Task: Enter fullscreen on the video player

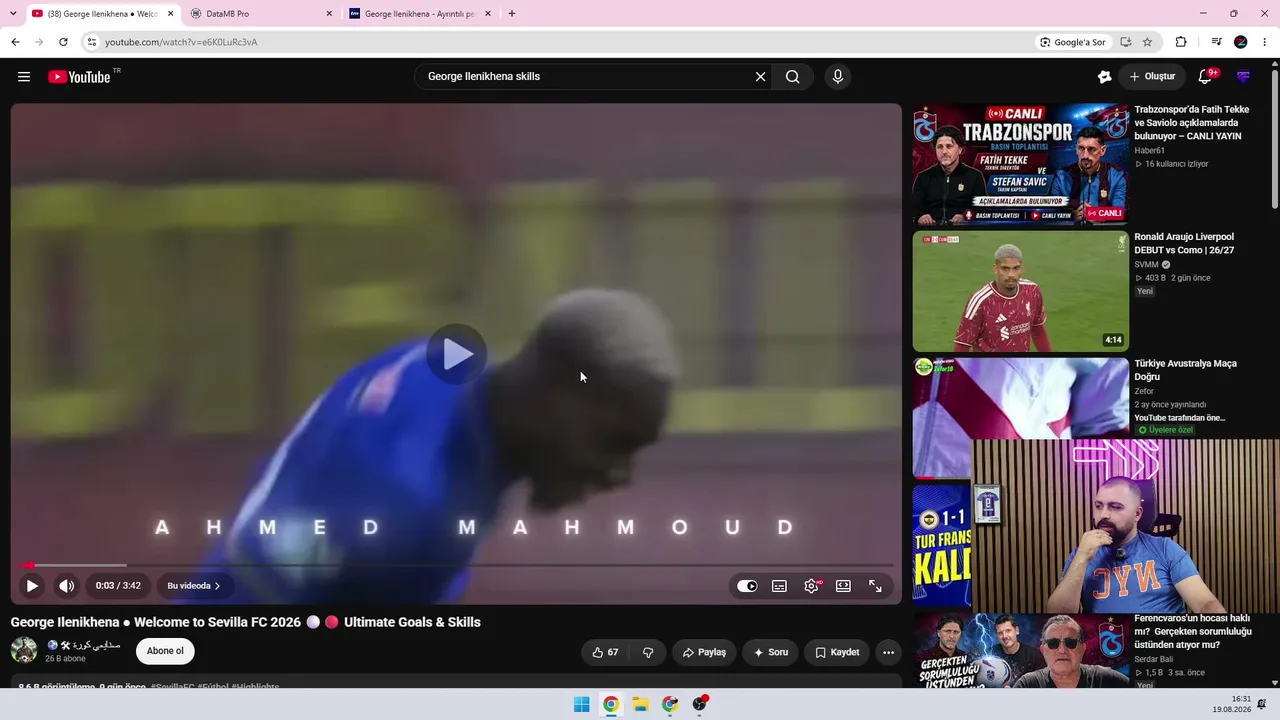Action: (875, 586)
